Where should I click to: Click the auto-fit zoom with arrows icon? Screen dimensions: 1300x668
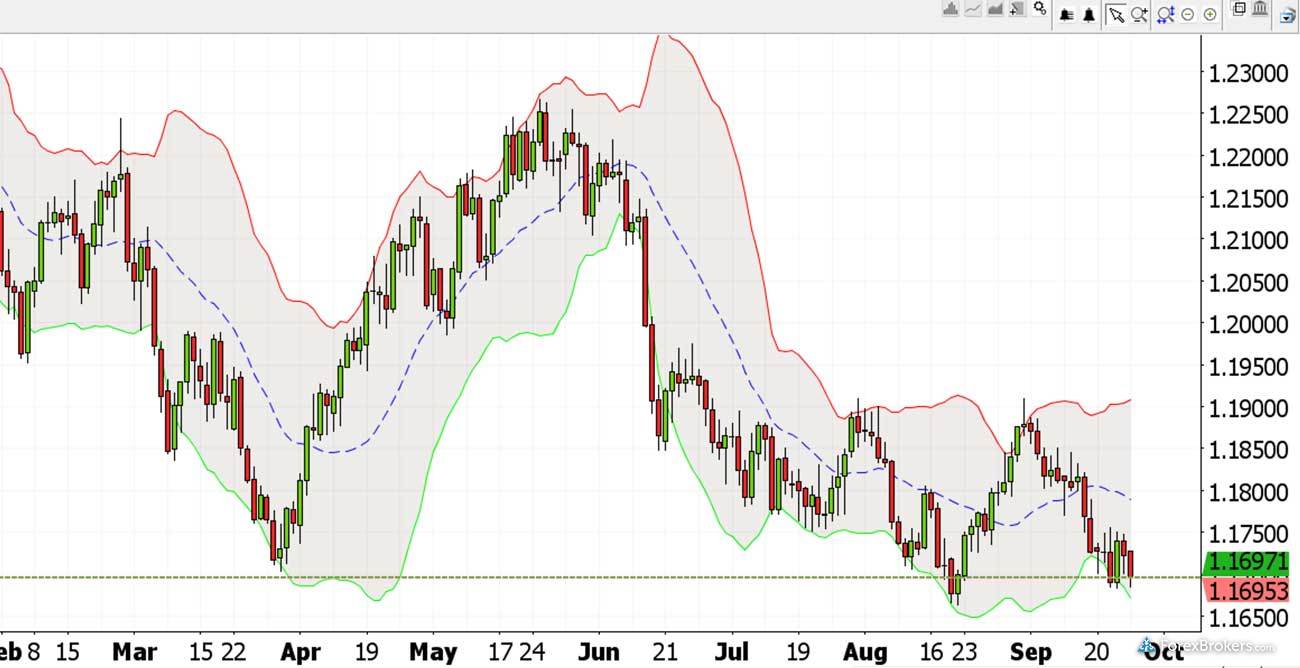click(1165, 13)
